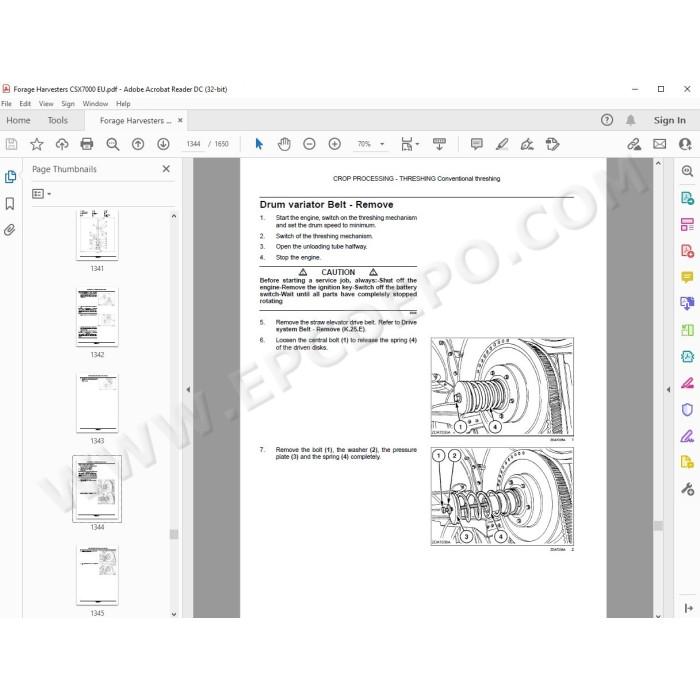
Task: Switch to the Home tab
Action: point(18,120)
